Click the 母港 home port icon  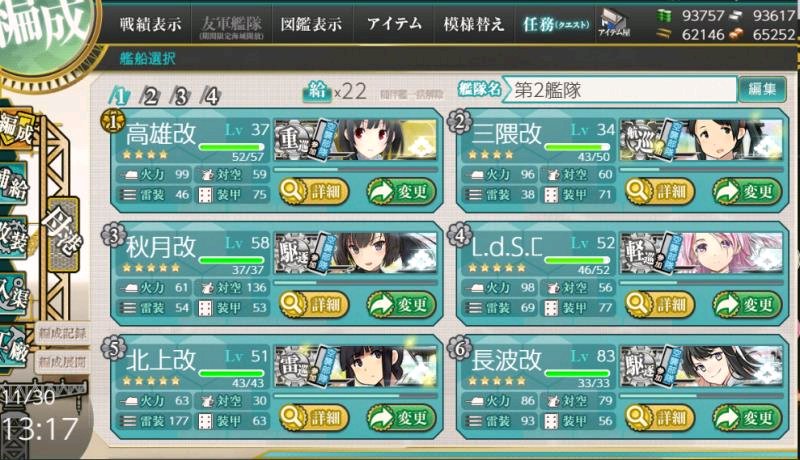pos(62,234)
